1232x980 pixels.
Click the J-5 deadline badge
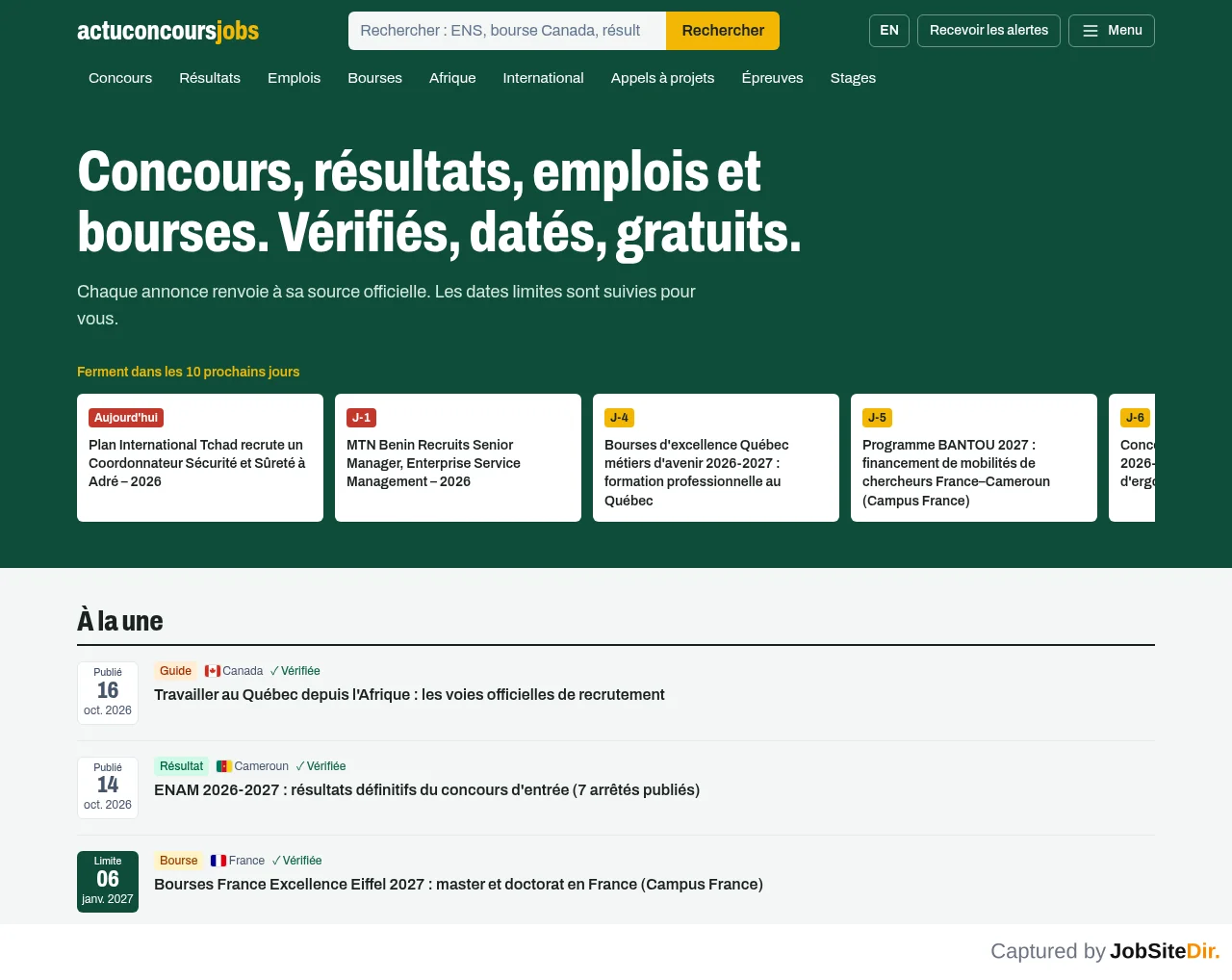pyautogui.click(x=877, y=418)
